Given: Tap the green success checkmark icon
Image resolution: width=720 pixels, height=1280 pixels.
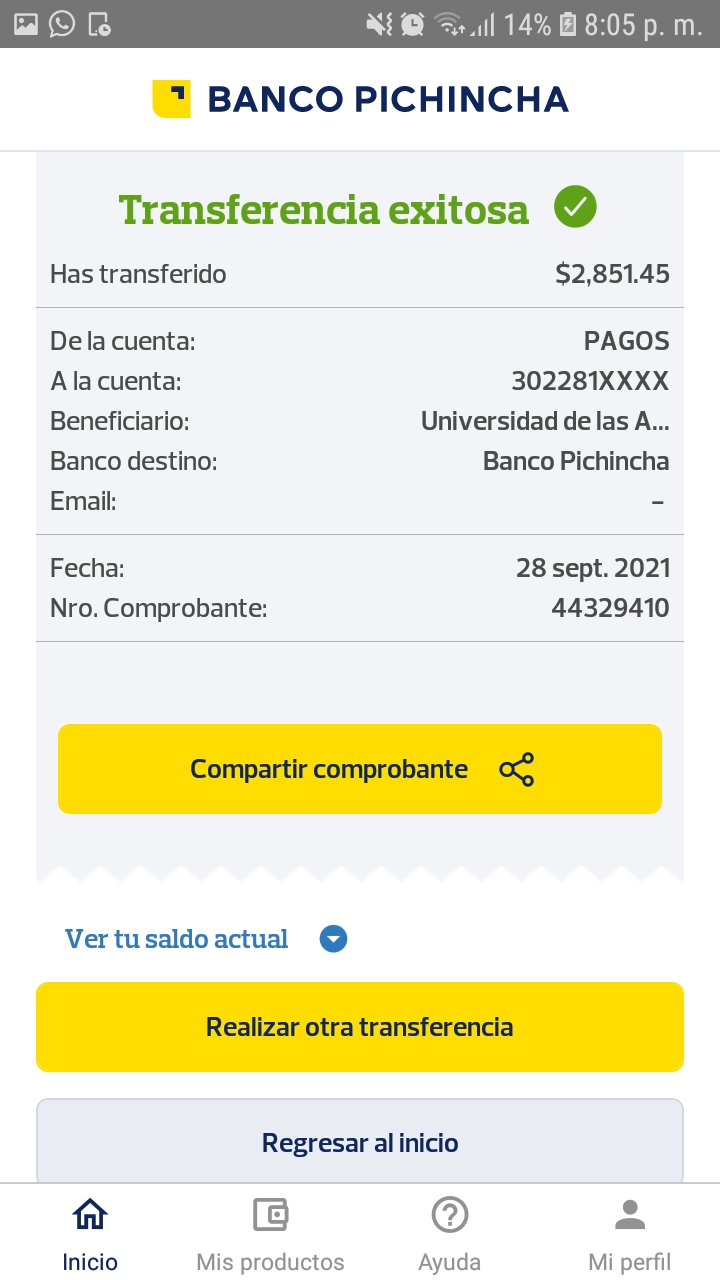Looking at the screenshot, I should (575, 207).
